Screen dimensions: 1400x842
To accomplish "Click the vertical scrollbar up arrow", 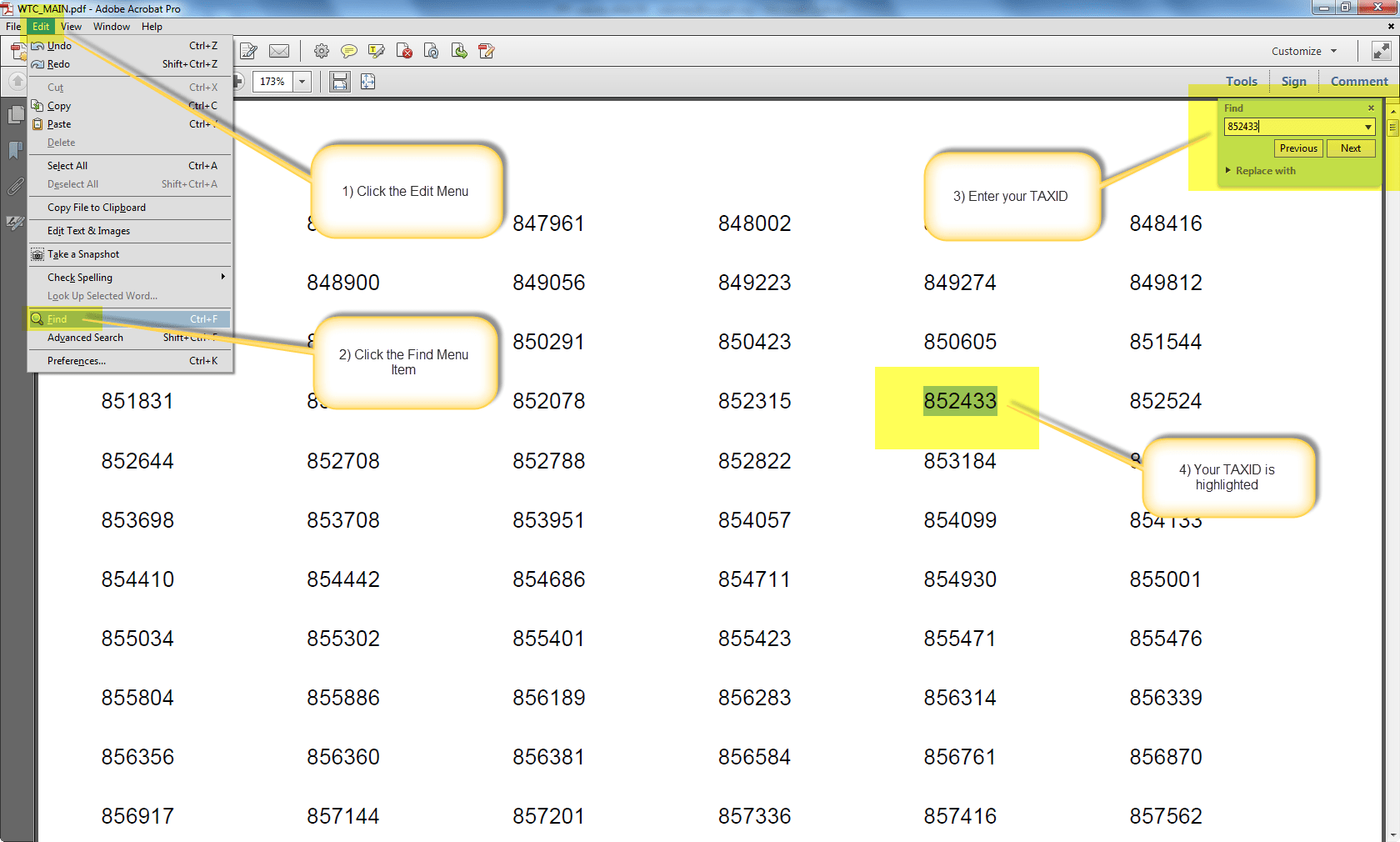I will (x=1392, y=110).
